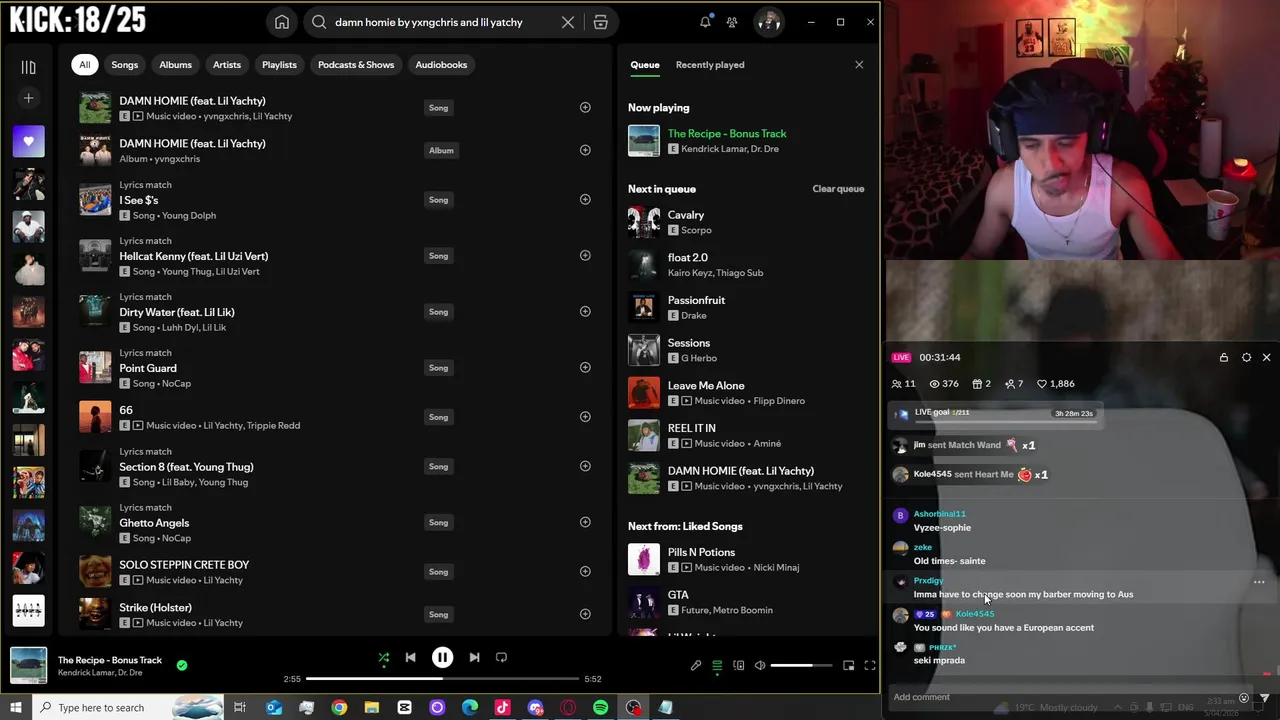Add Strike (Holster) to Liked Songs

pos(585,614)
